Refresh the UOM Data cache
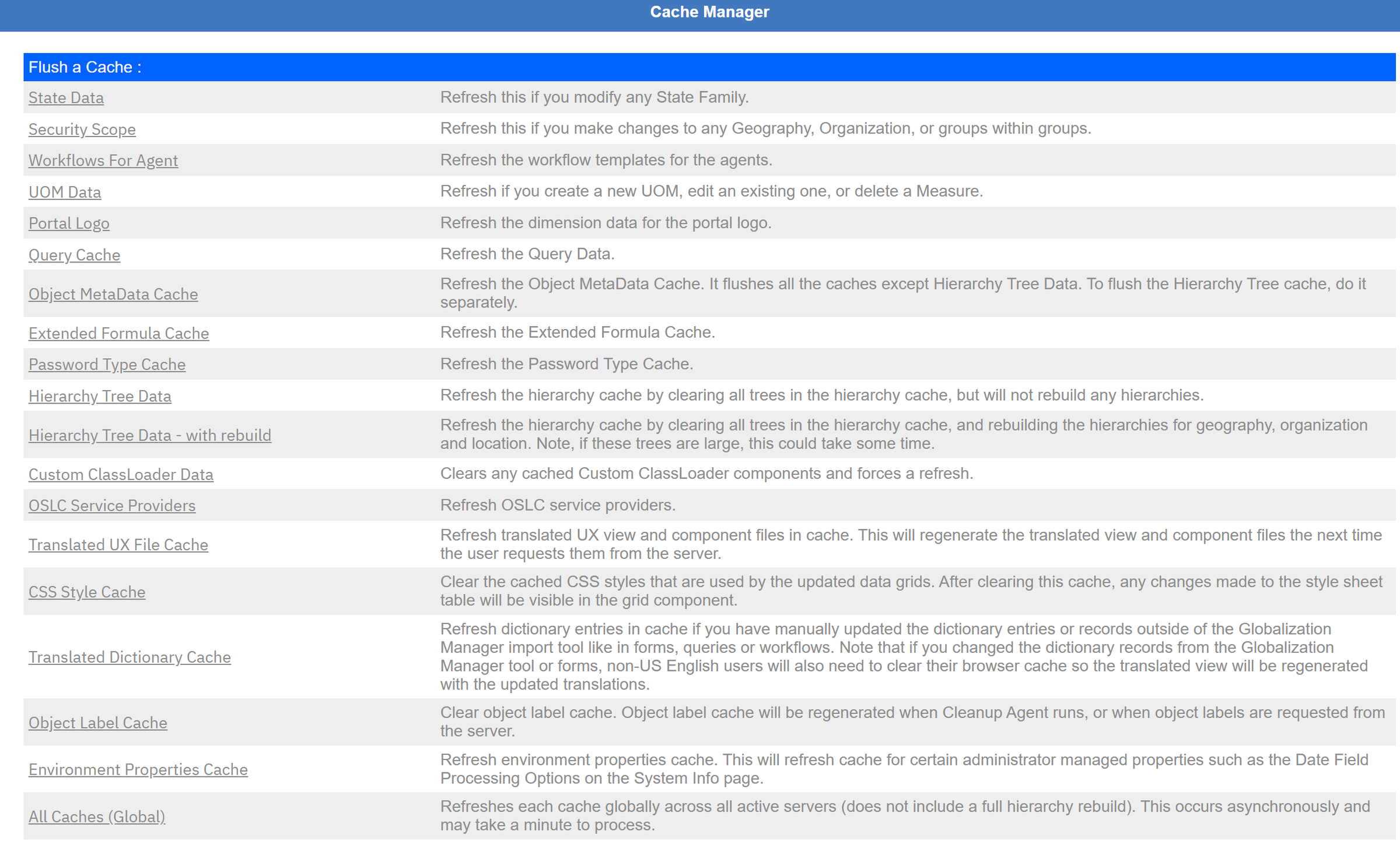 tap(65, 192)
